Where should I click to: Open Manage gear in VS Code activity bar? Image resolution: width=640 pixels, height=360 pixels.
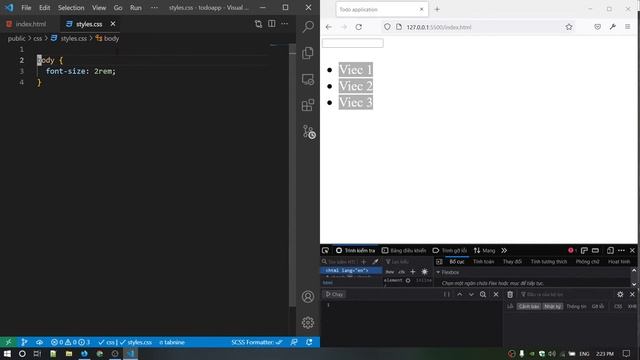click(308, 322)
